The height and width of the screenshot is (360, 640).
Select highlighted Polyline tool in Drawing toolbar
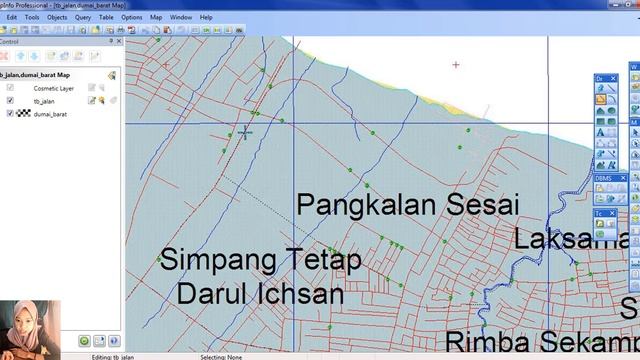point(600,99)
